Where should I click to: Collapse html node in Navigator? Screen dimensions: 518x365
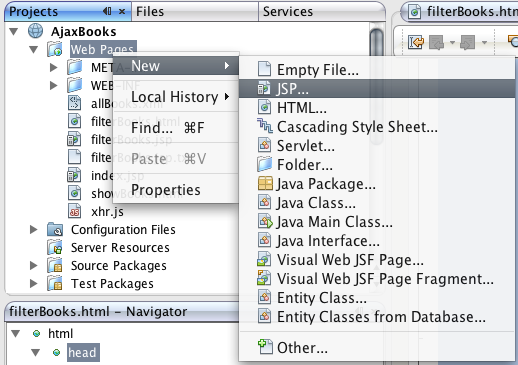[x=16, y=333]
